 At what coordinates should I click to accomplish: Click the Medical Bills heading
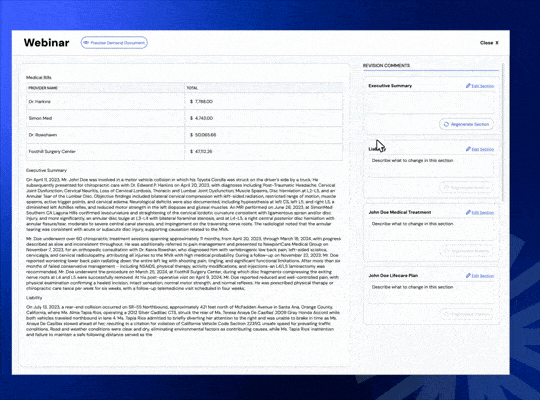pos(39,78)
